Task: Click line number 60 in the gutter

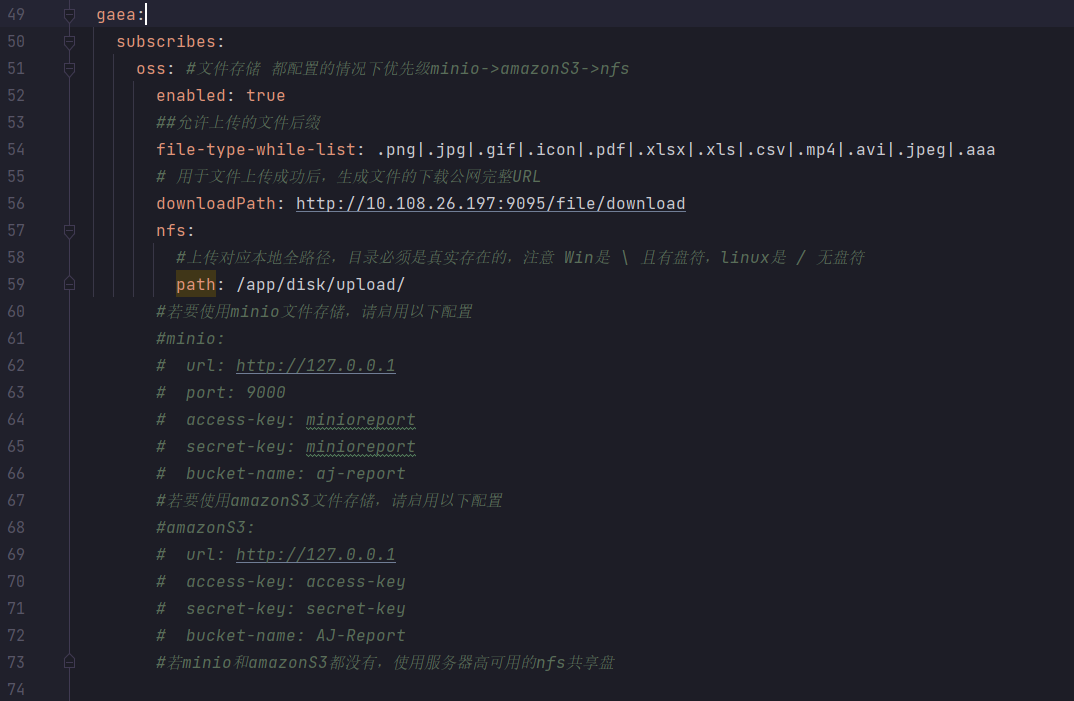Action: tap(16, 312)
